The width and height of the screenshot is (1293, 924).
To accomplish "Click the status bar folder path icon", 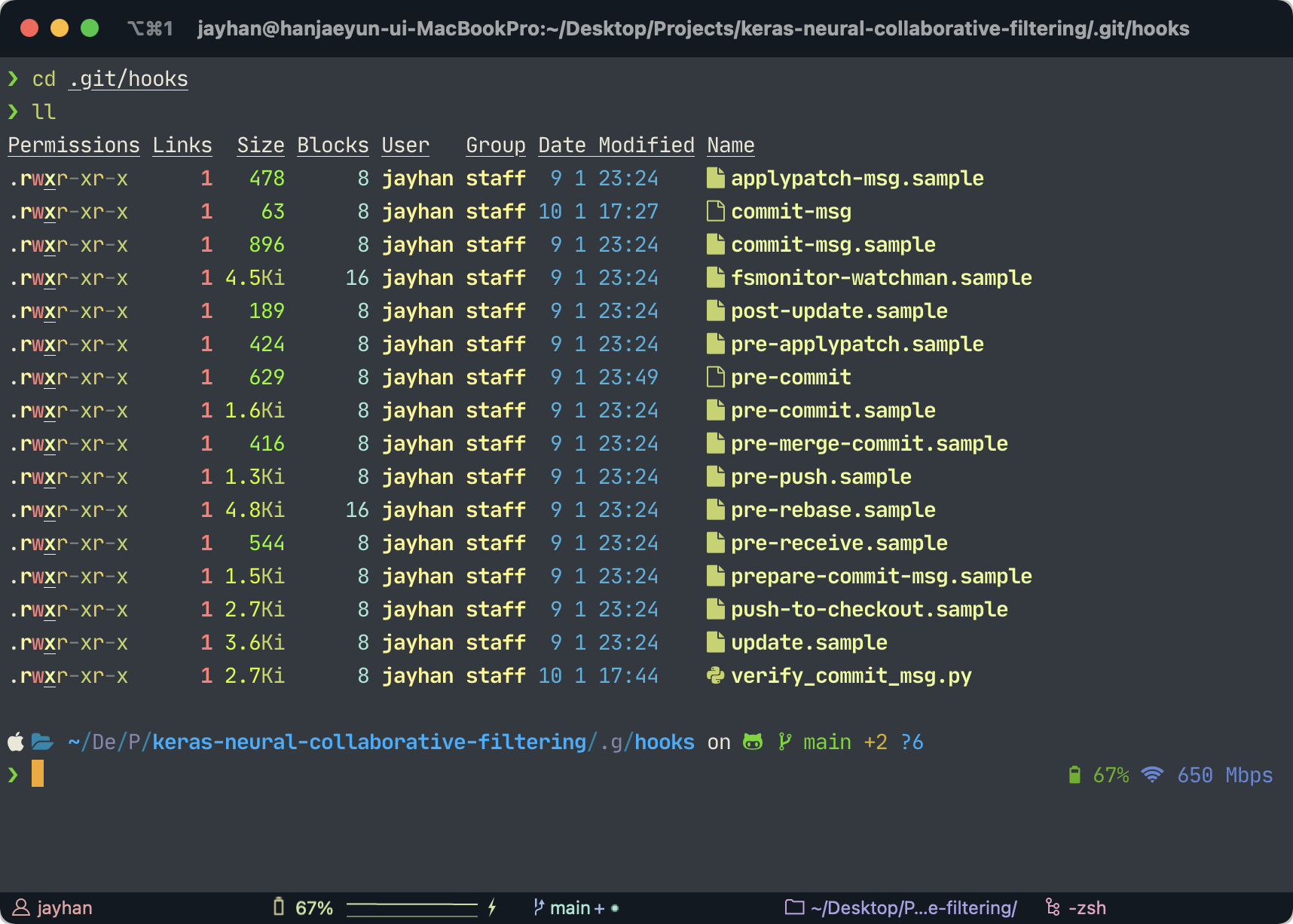I will [x=794, y=907].
